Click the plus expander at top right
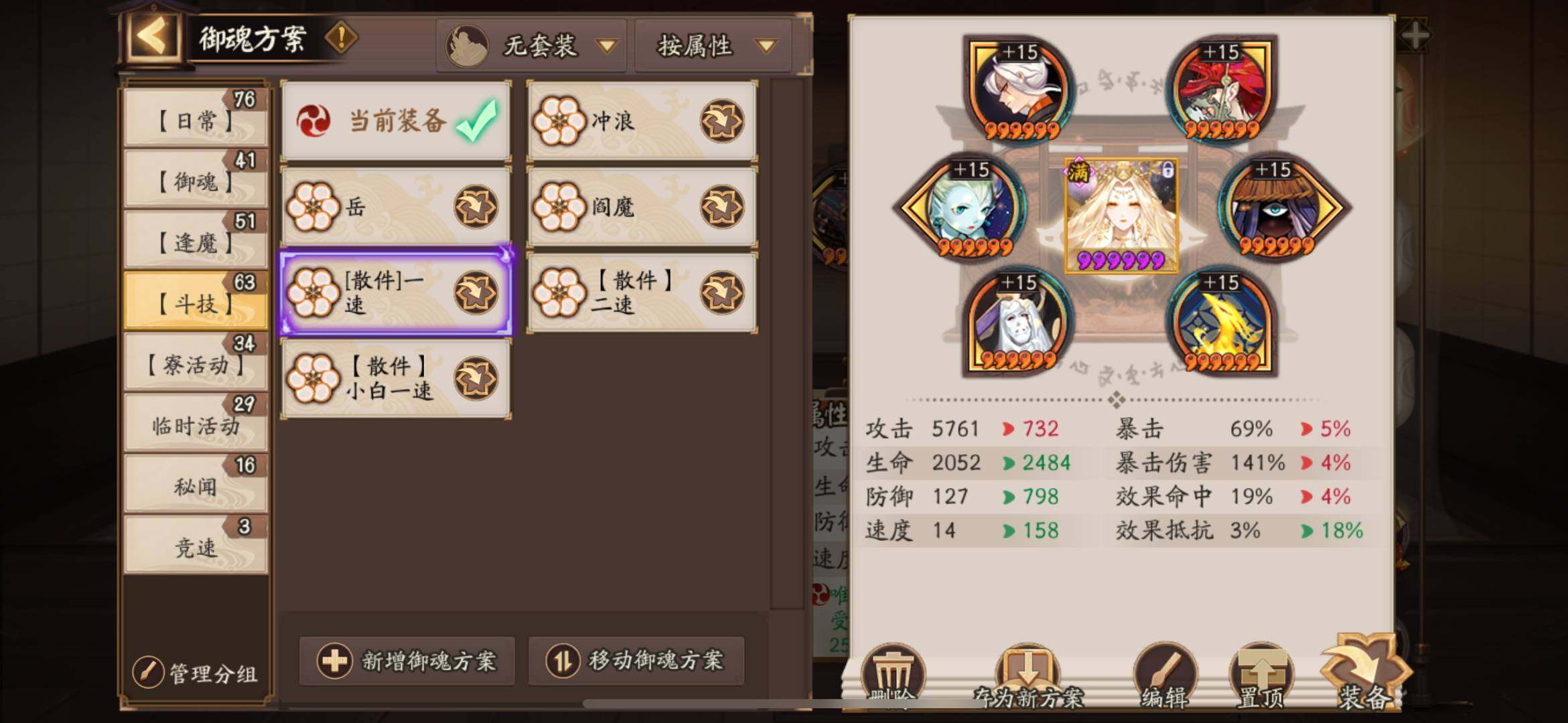Viewport: 1568px width, 723px height. click(1415, 35)
